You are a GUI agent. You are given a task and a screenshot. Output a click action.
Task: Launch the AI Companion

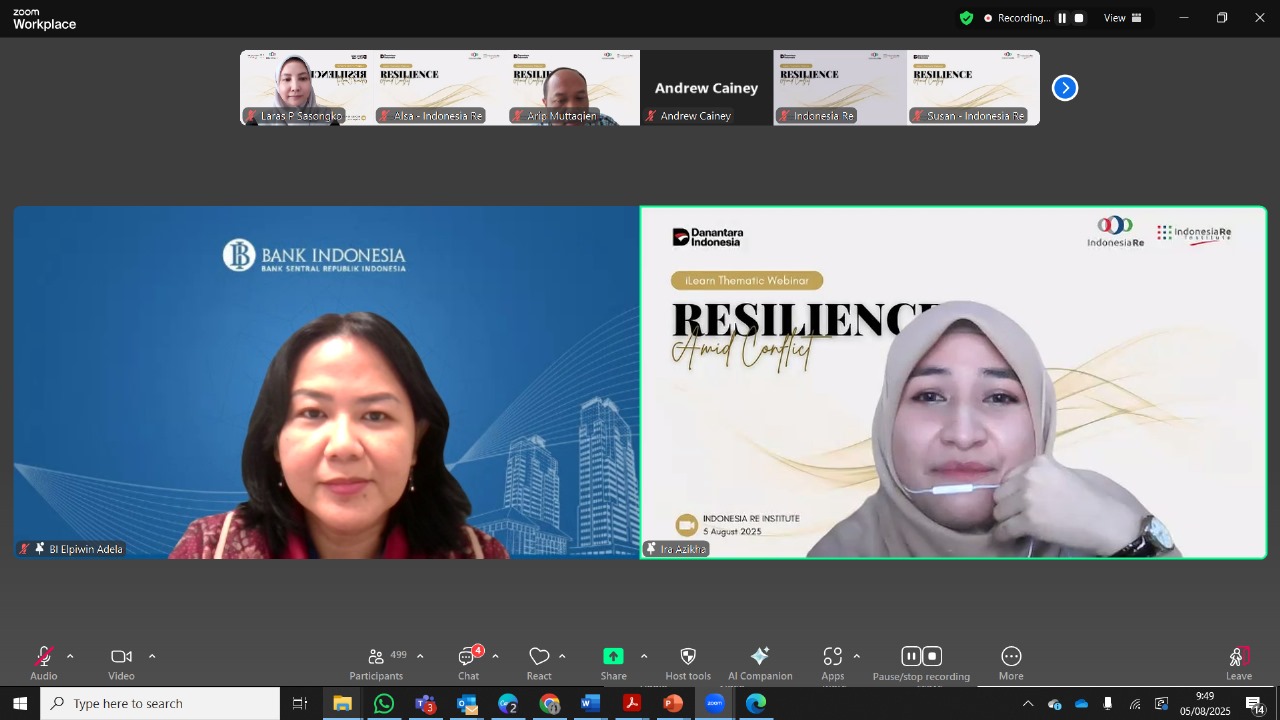point(760,662)
